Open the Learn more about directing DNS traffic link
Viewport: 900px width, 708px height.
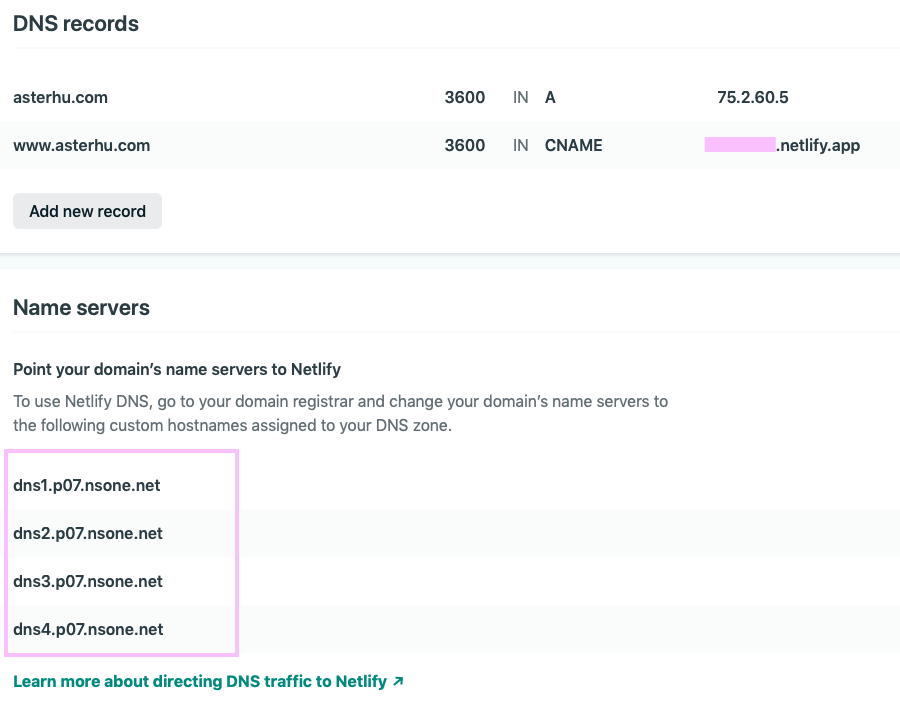click(x=208, y=682)
